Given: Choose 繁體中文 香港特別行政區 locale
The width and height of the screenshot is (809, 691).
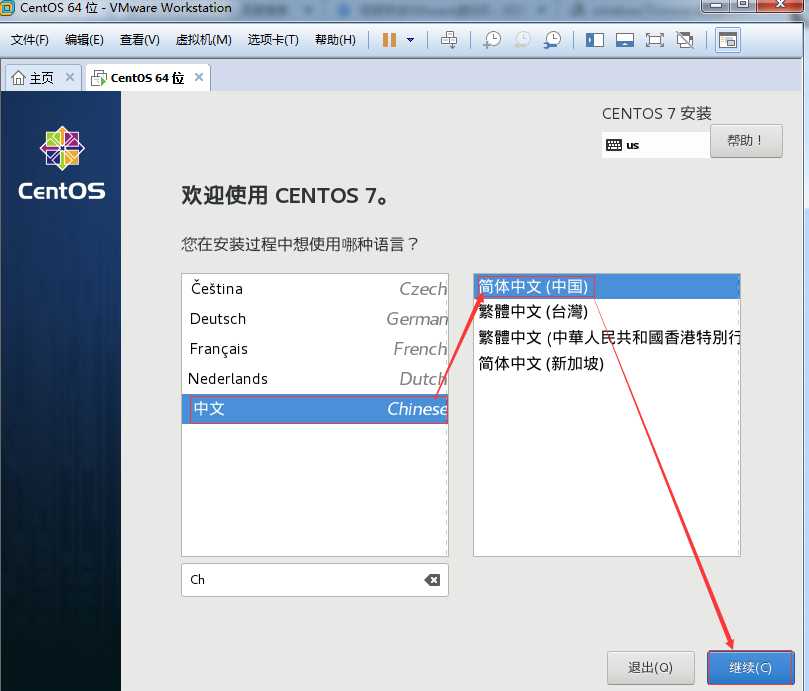Looking at the screenshot, I should 606,338.
